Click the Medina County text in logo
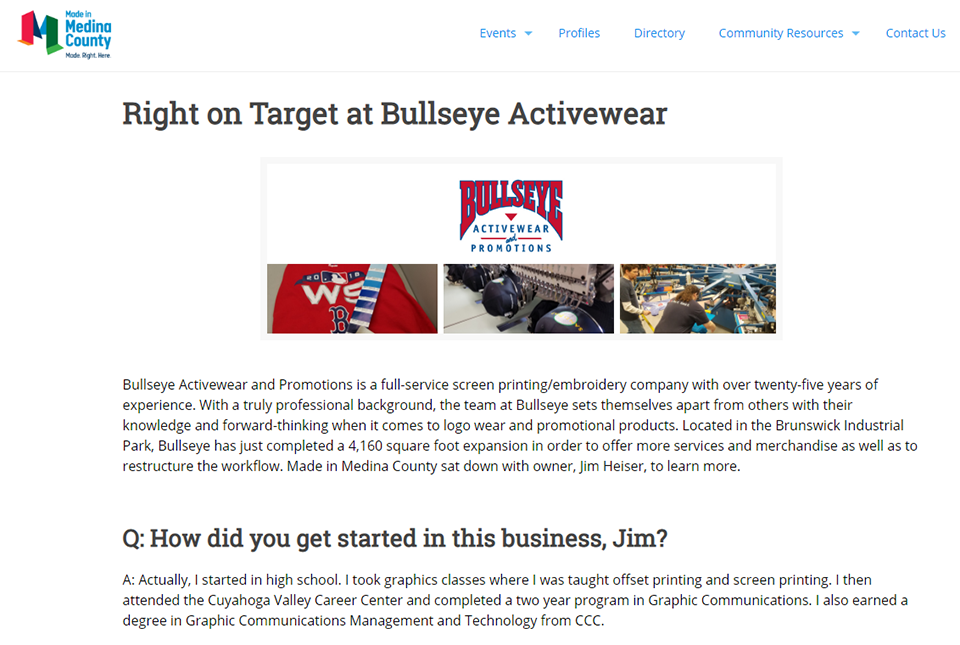Screen dimensions: 960x645 point(88,34)
